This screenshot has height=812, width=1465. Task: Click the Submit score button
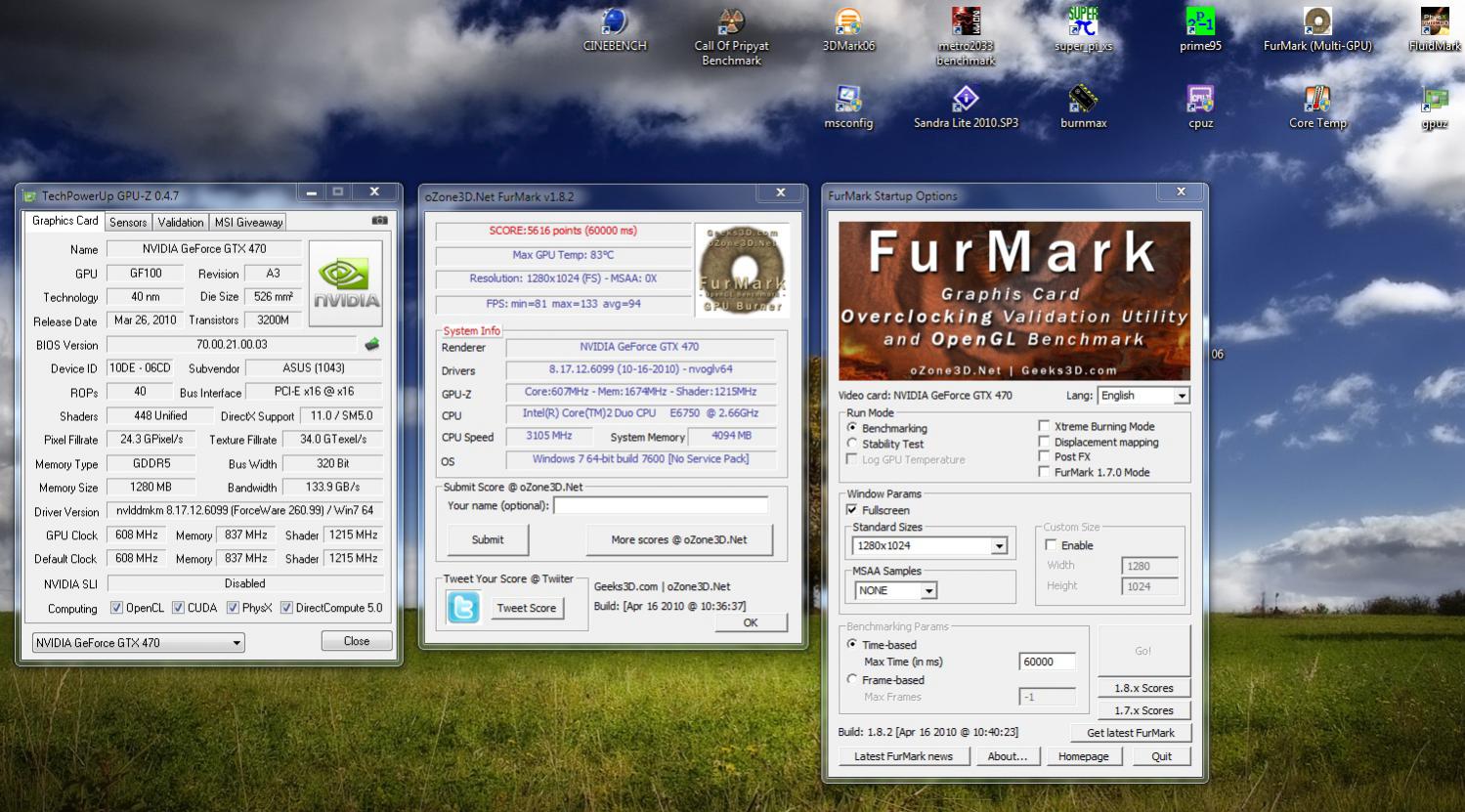(488, 539)
